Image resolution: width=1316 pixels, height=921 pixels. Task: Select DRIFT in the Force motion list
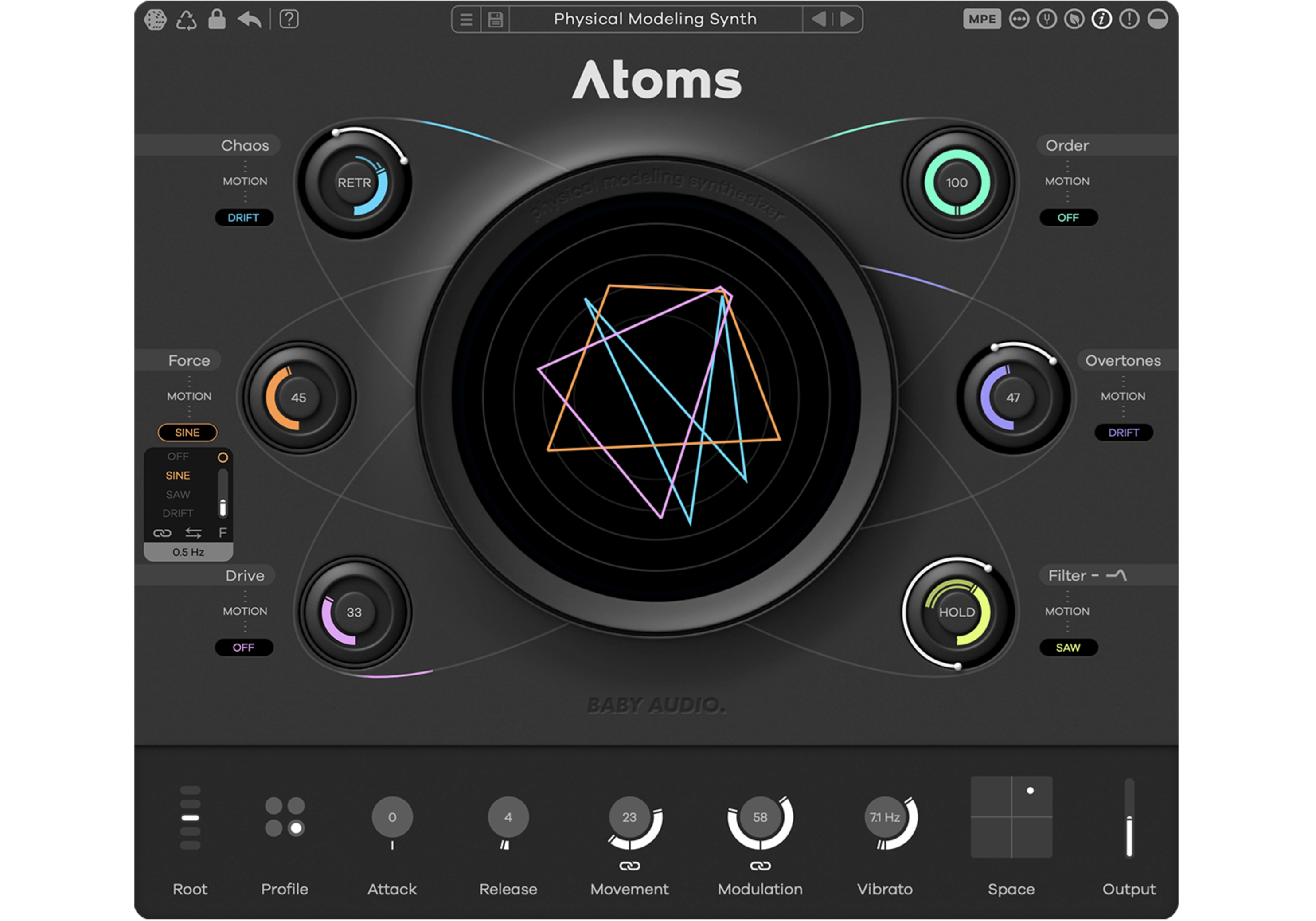178,514
